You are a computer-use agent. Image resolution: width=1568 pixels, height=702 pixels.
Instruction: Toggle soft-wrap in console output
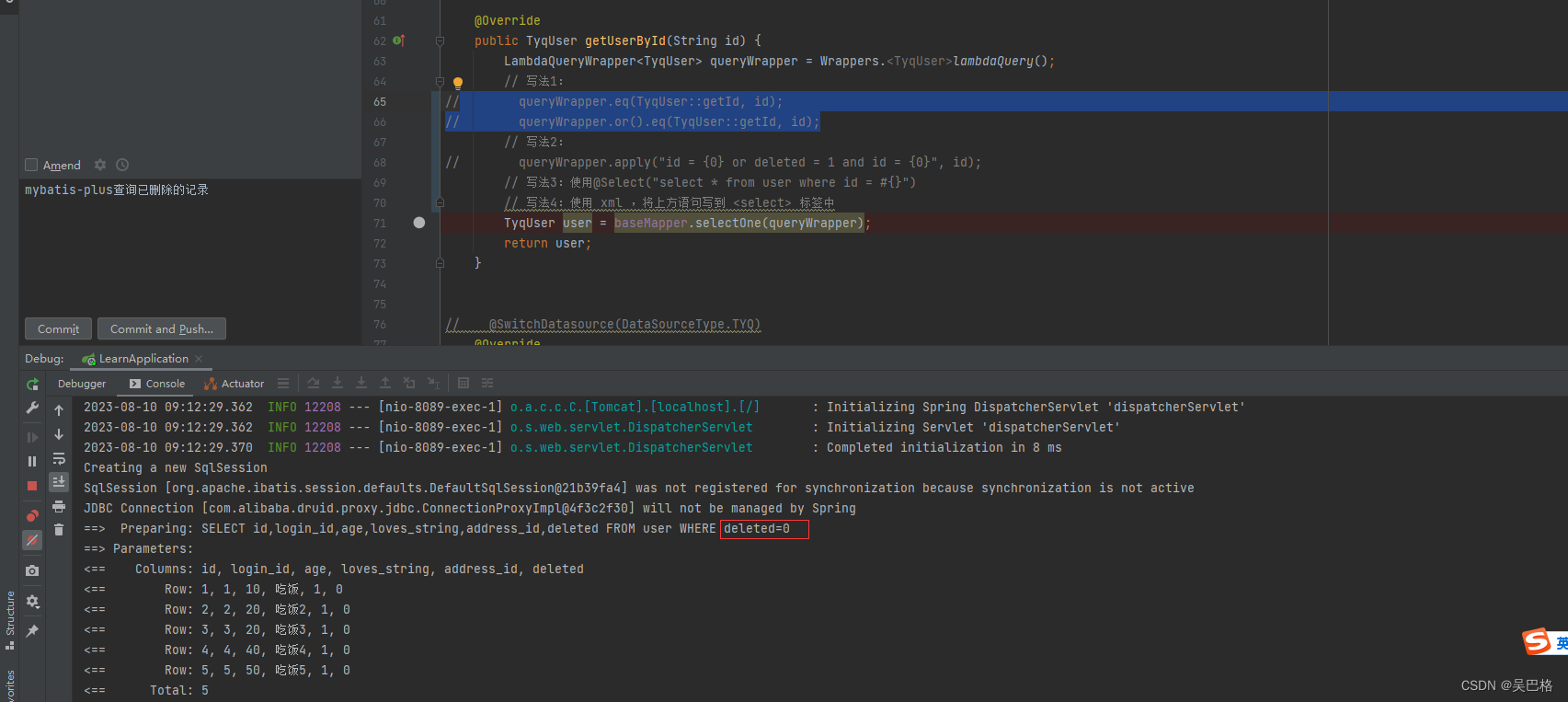tap(59, 458)
